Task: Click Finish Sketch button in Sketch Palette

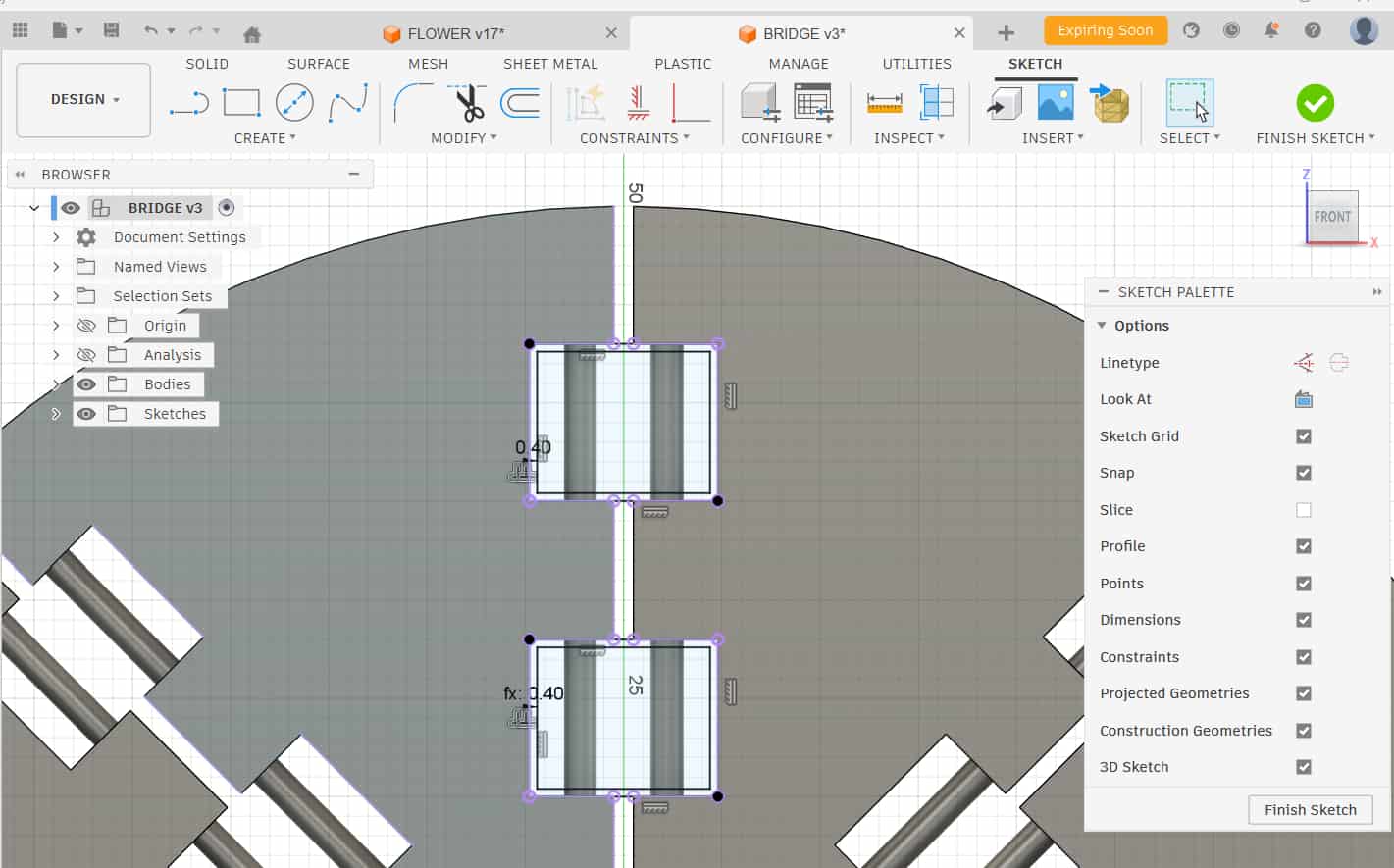Action: [x=1310, y=810]
